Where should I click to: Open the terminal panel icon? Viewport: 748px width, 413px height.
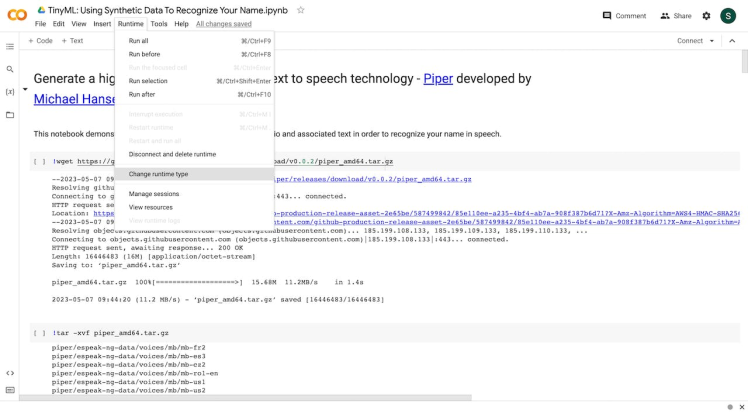pos(10,390)
